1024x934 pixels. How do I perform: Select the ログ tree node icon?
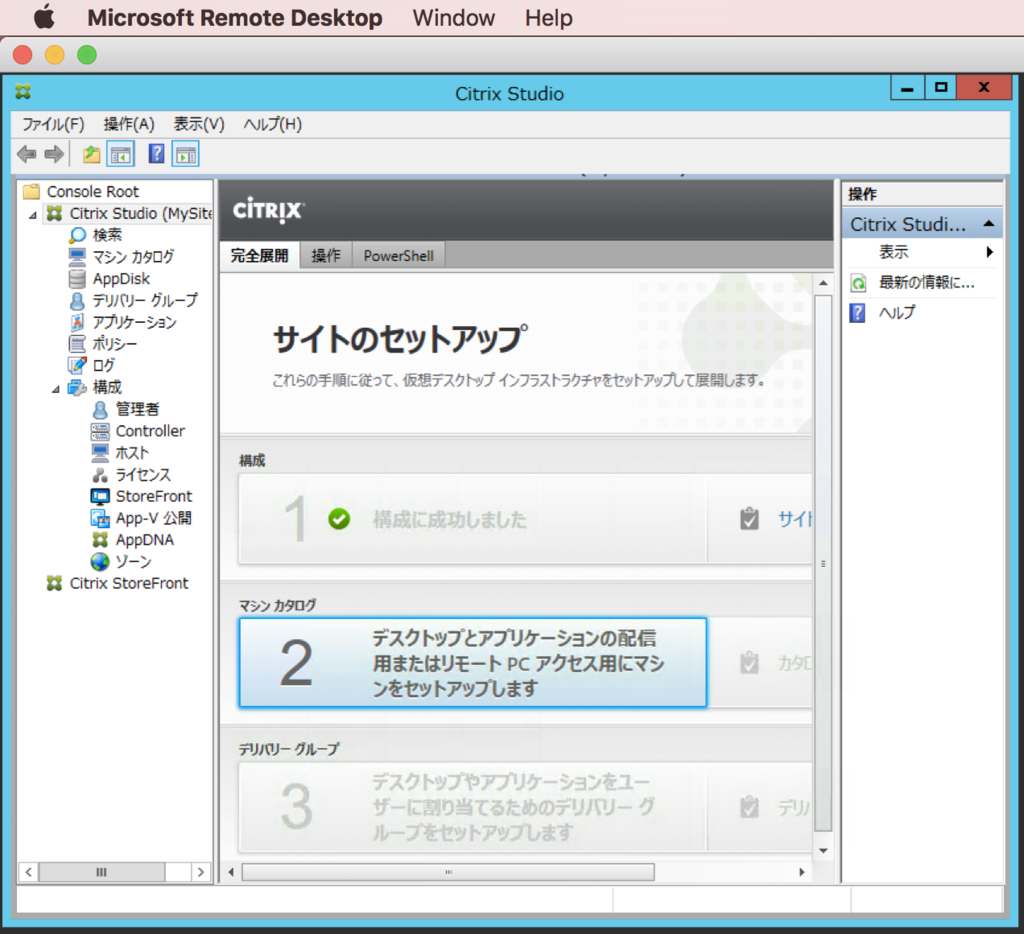click(77, 365)
